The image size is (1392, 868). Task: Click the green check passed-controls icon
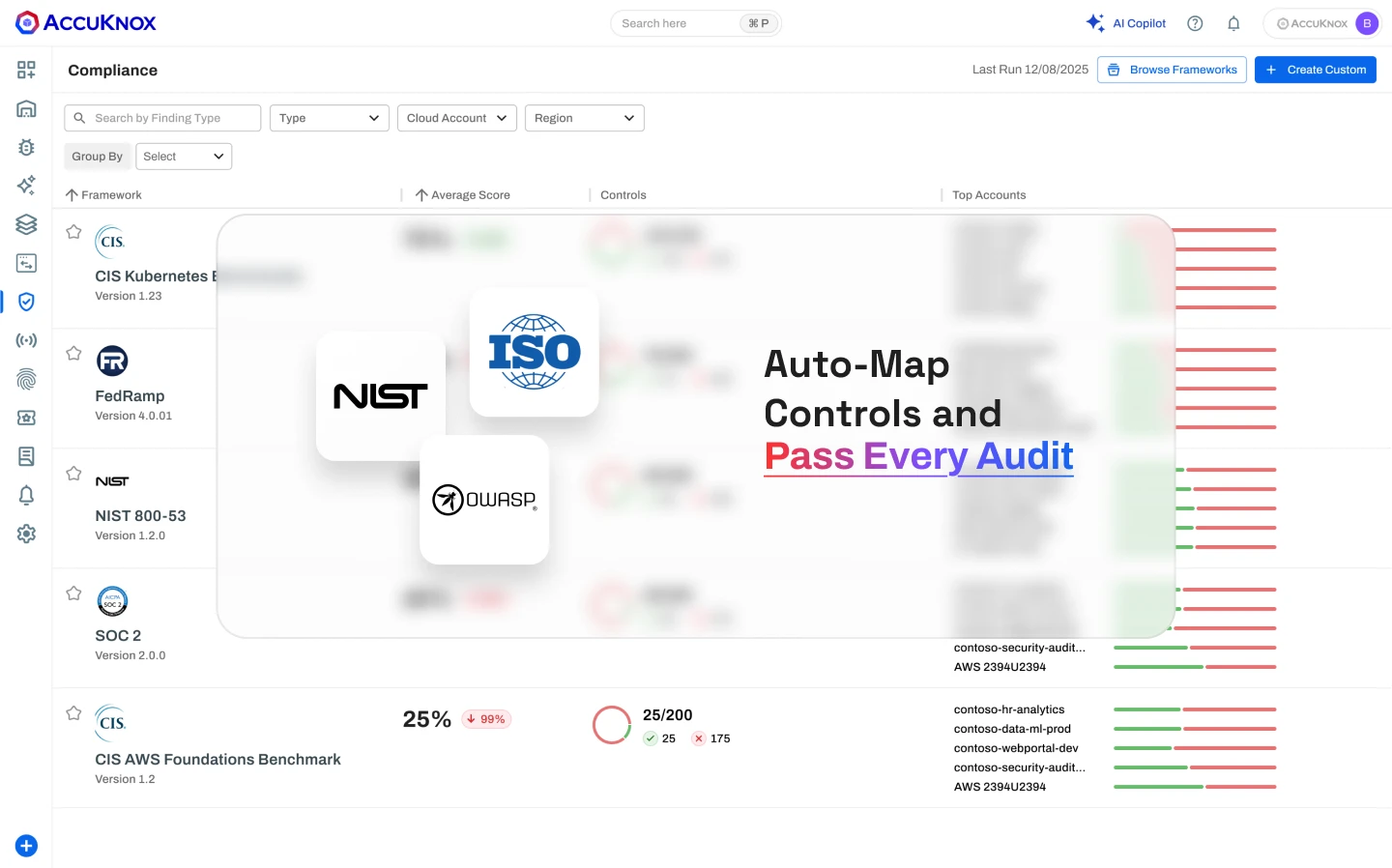click(651, 738)
